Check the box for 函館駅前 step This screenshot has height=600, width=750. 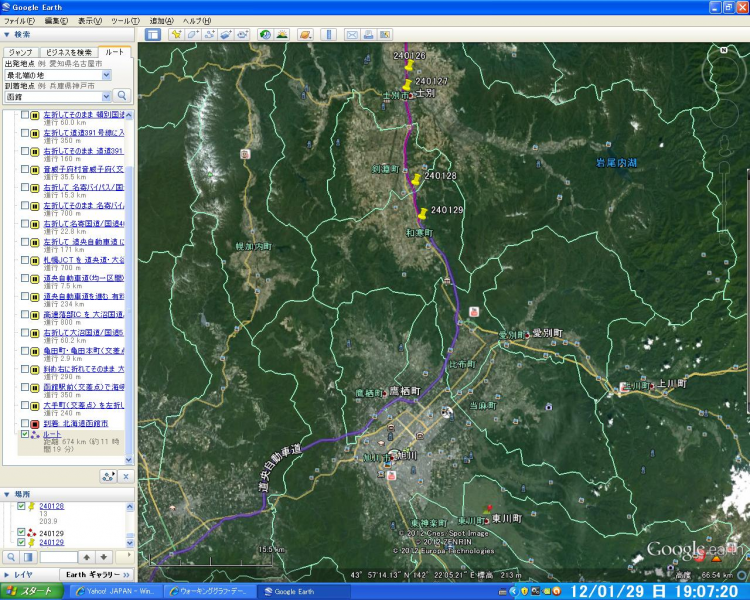coord(25,387)
